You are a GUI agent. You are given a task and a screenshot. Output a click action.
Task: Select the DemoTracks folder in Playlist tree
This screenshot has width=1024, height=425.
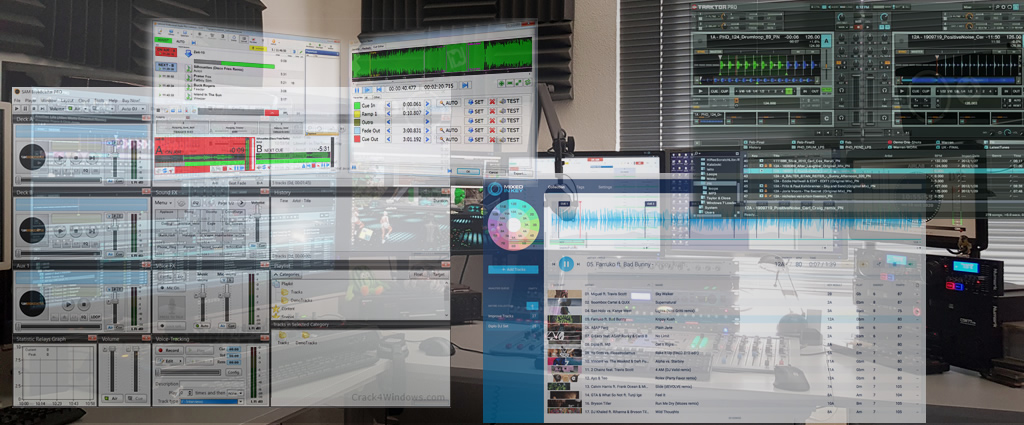point(298,300)
